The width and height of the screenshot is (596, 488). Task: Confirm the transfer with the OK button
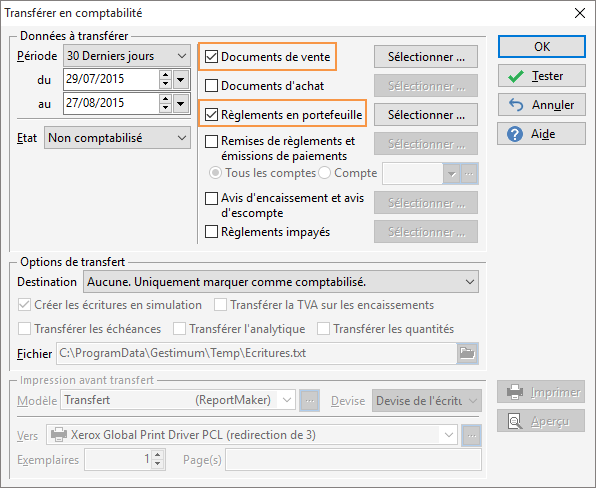click(542, 46)
